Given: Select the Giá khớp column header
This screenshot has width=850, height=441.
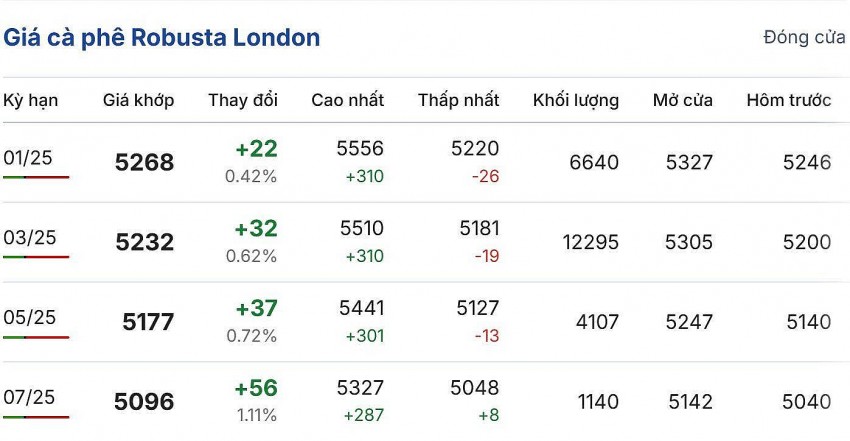Looking at the screenshot, I should (138, 100).
